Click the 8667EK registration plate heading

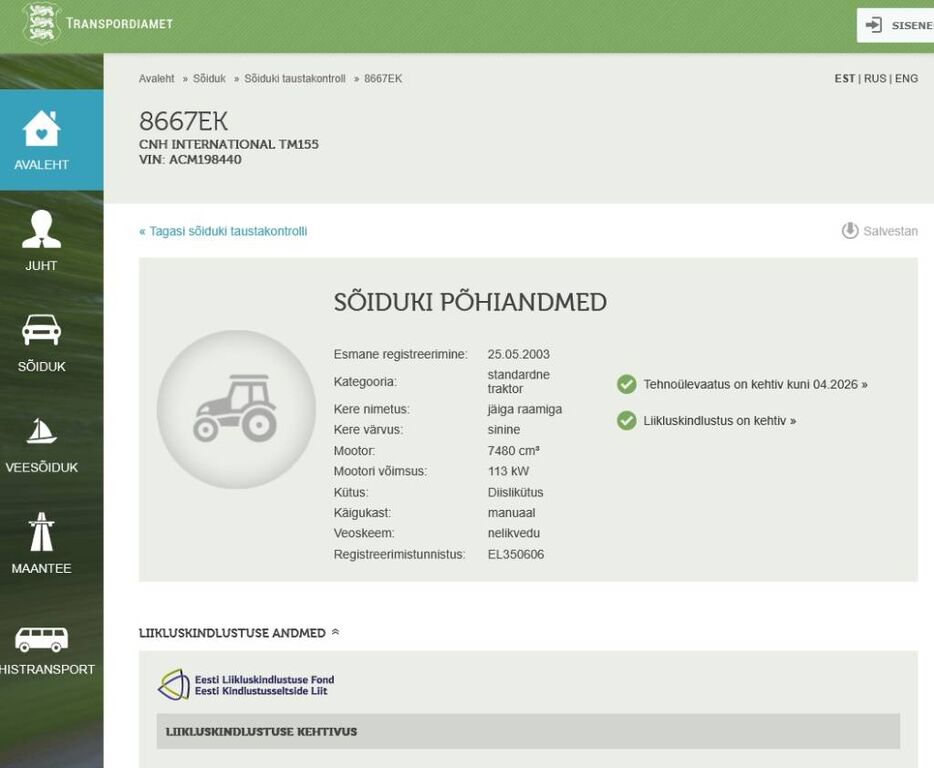pyautogui.click(x=183, y=121)
